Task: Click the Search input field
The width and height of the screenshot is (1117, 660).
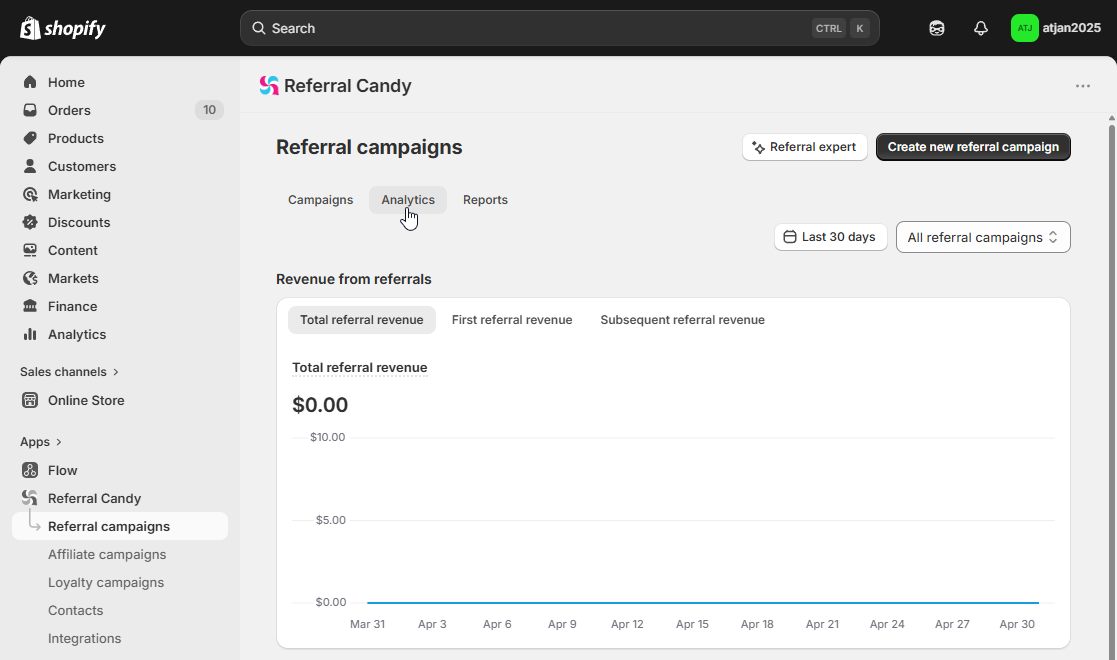Action: pyautogui.click(x=559, y=29)
